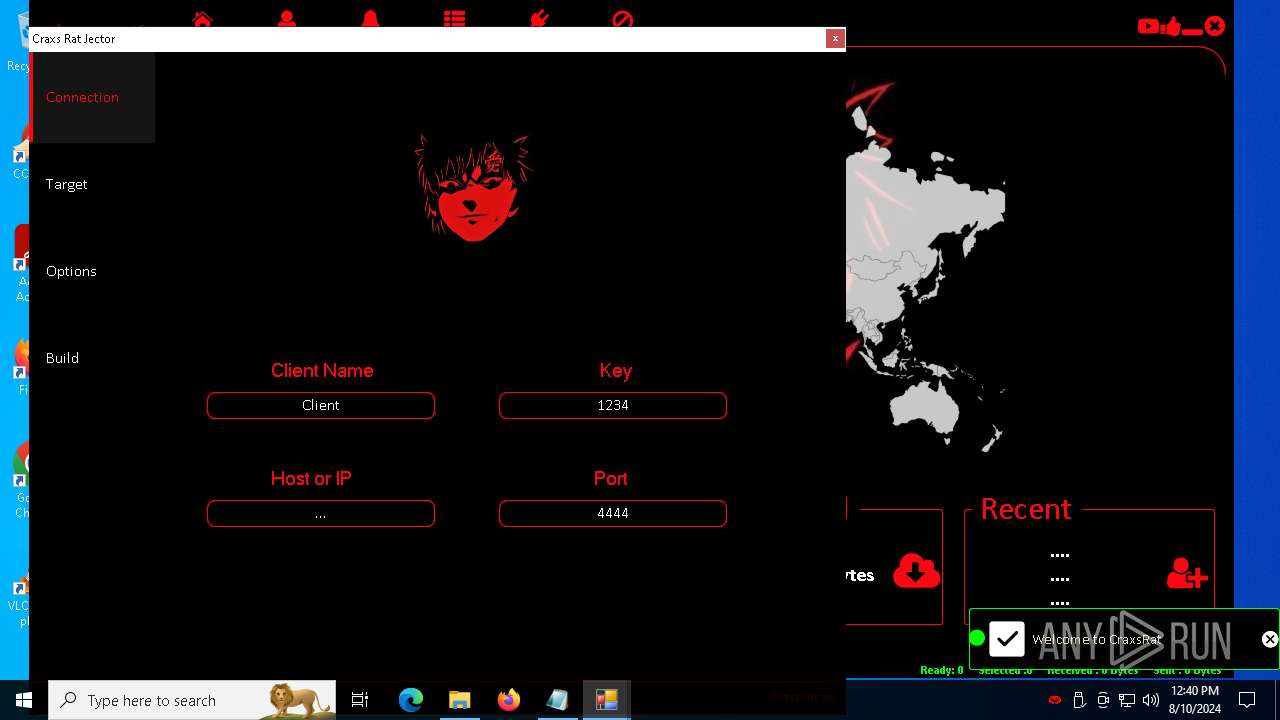This screenshot has width=1280, height=720.
Task: Click the Home icon in CraxsRat toolbar
Action: 202,19
